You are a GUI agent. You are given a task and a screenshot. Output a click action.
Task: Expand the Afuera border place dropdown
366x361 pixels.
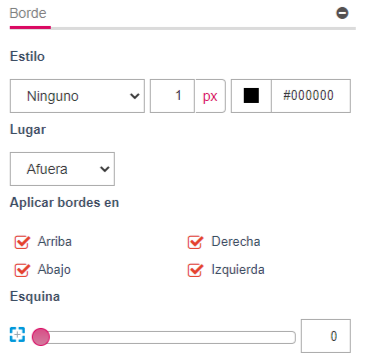62,169
